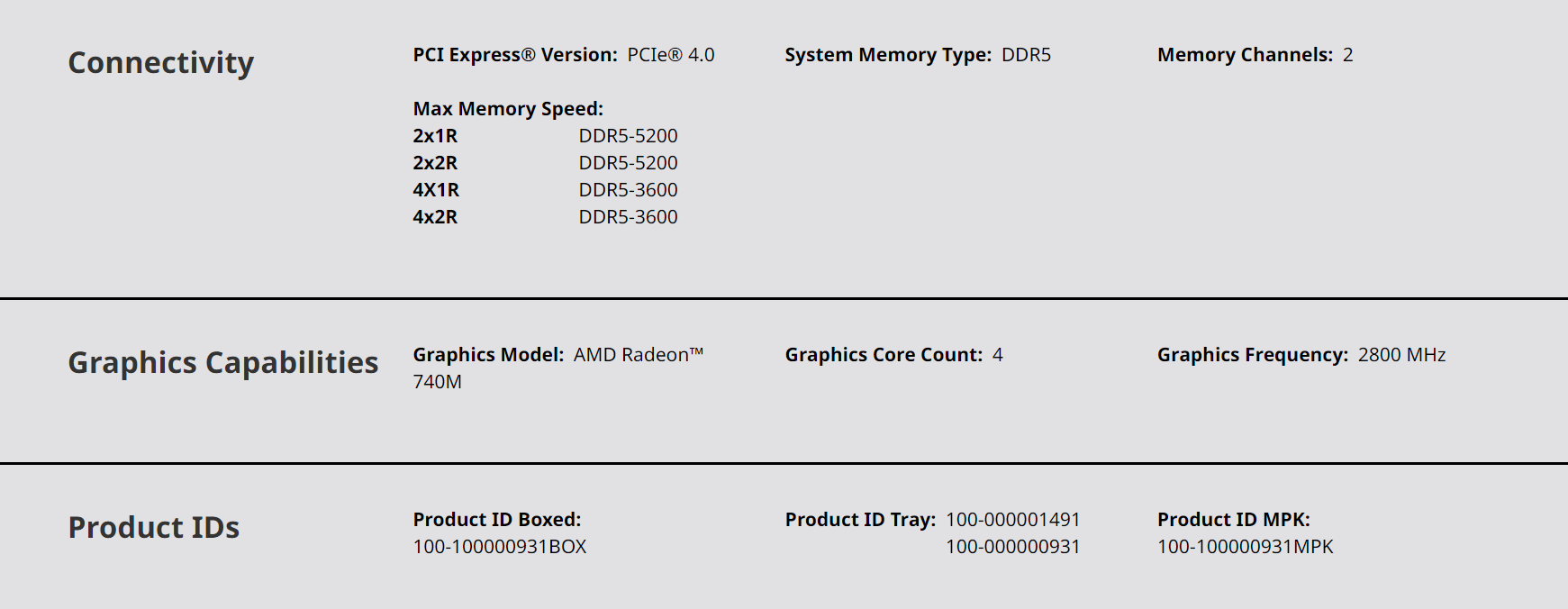Click the PCIe 4.0 value text
The width and height of the screenshot is (1568, 609).
[x=670, y=55]
